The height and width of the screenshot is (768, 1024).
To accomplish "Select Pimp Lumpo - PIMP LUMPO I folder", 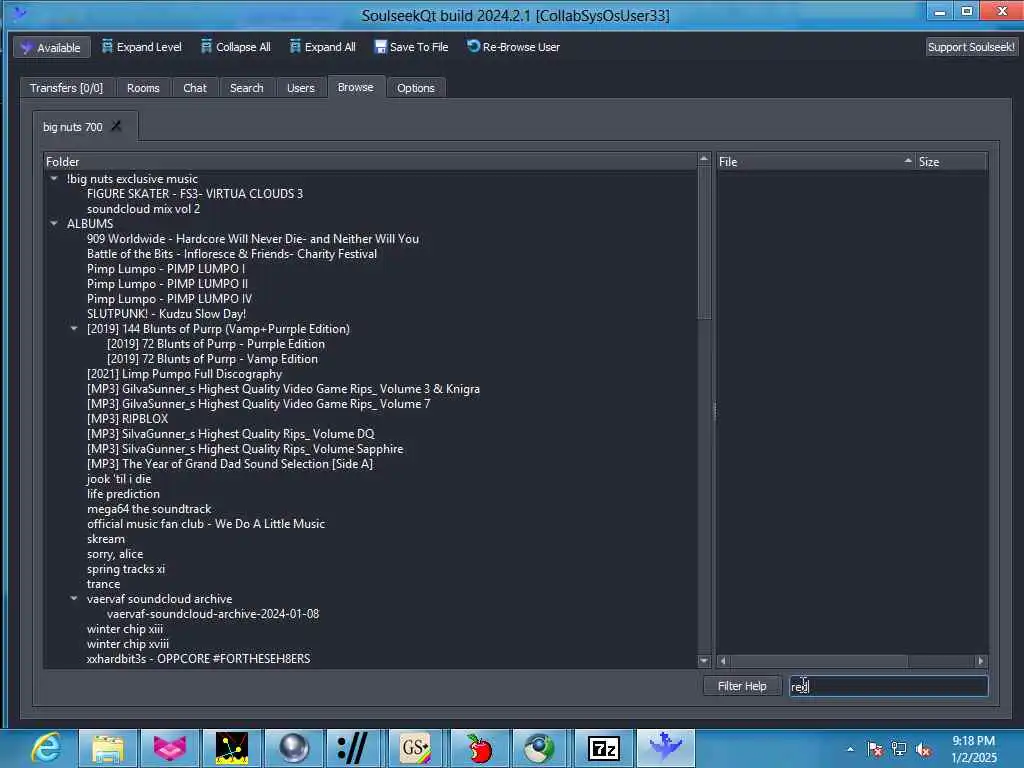I will [x=166, y=268].
